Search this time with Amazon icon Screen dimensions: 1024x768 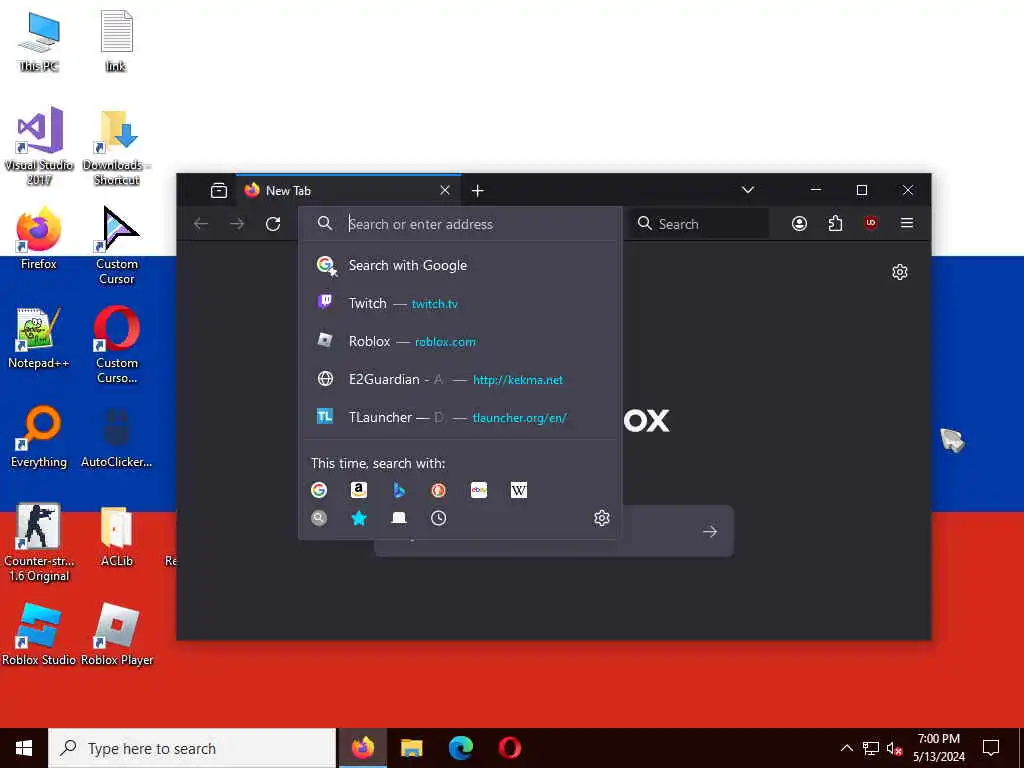click(359, 490)
